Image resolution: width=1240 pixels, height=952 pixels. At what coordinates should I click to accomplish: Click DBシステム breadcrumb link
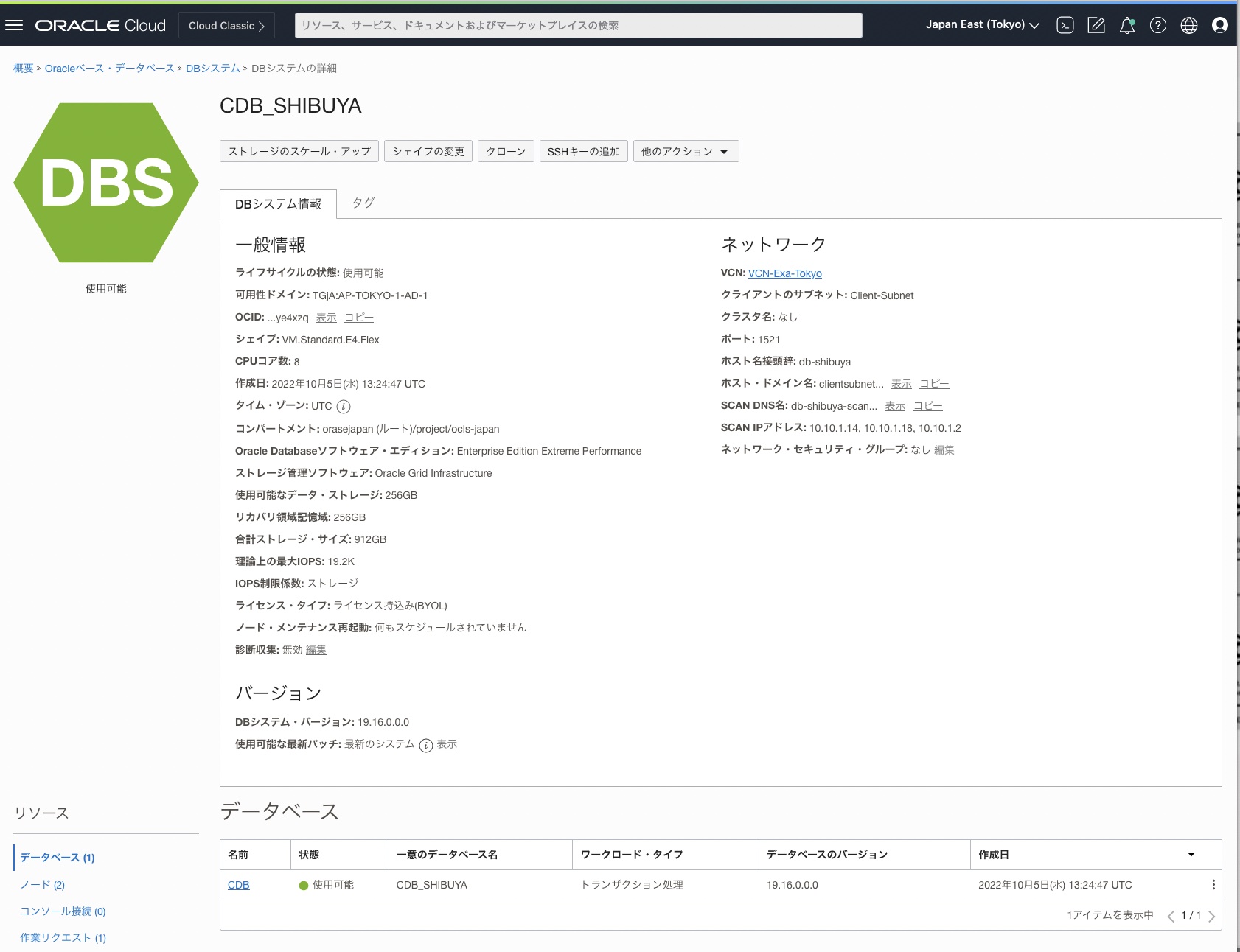click(x=212, y=69)
